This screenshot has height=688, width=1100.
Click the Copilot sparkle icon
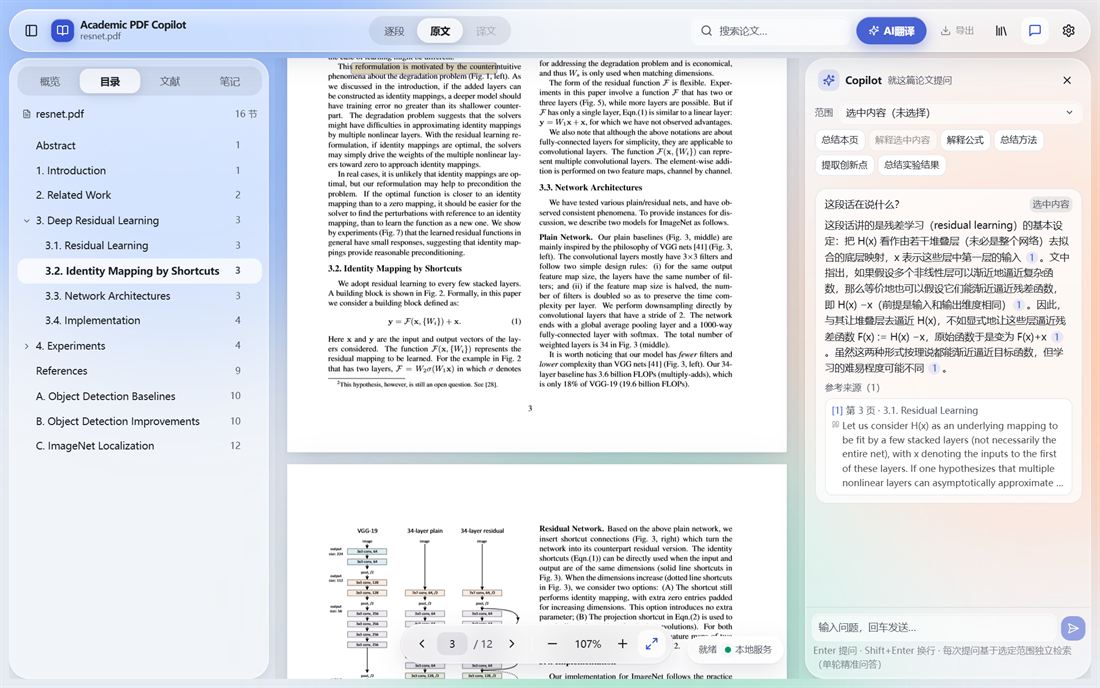(x=829, y=81)
